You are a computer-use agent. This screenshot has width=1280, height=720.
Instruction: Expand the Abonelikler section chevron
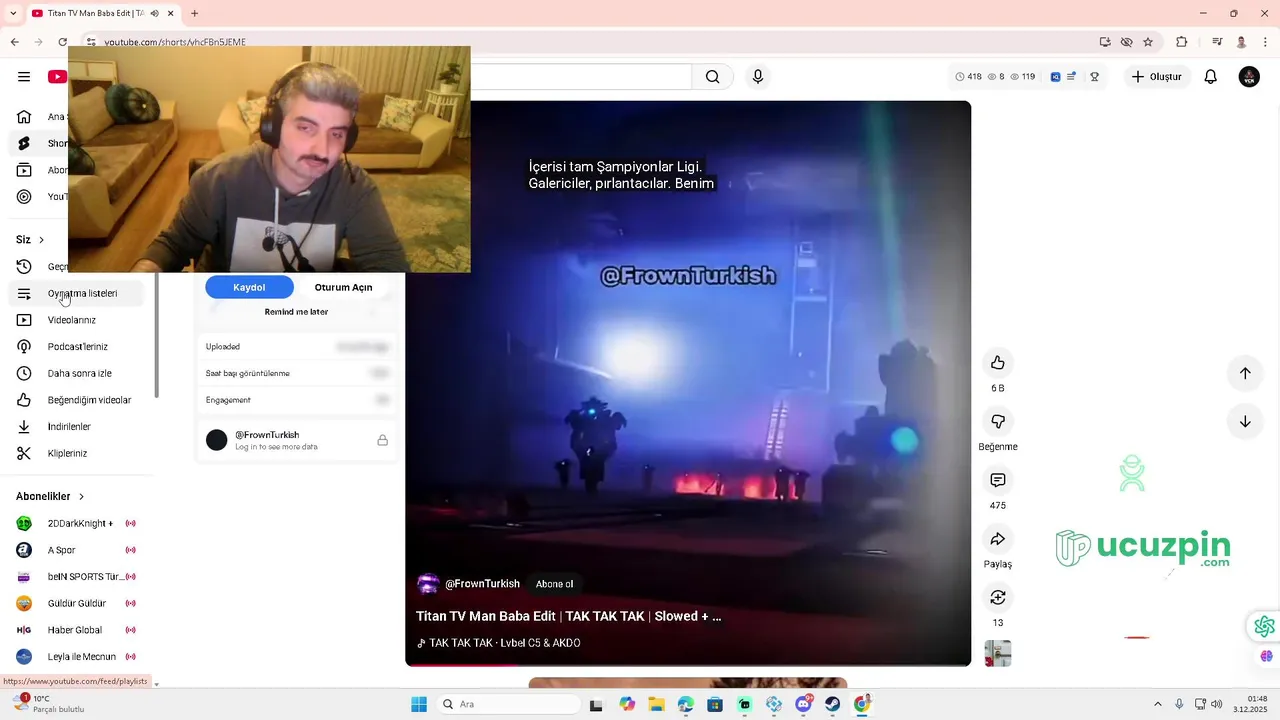(x=81, y=497)
